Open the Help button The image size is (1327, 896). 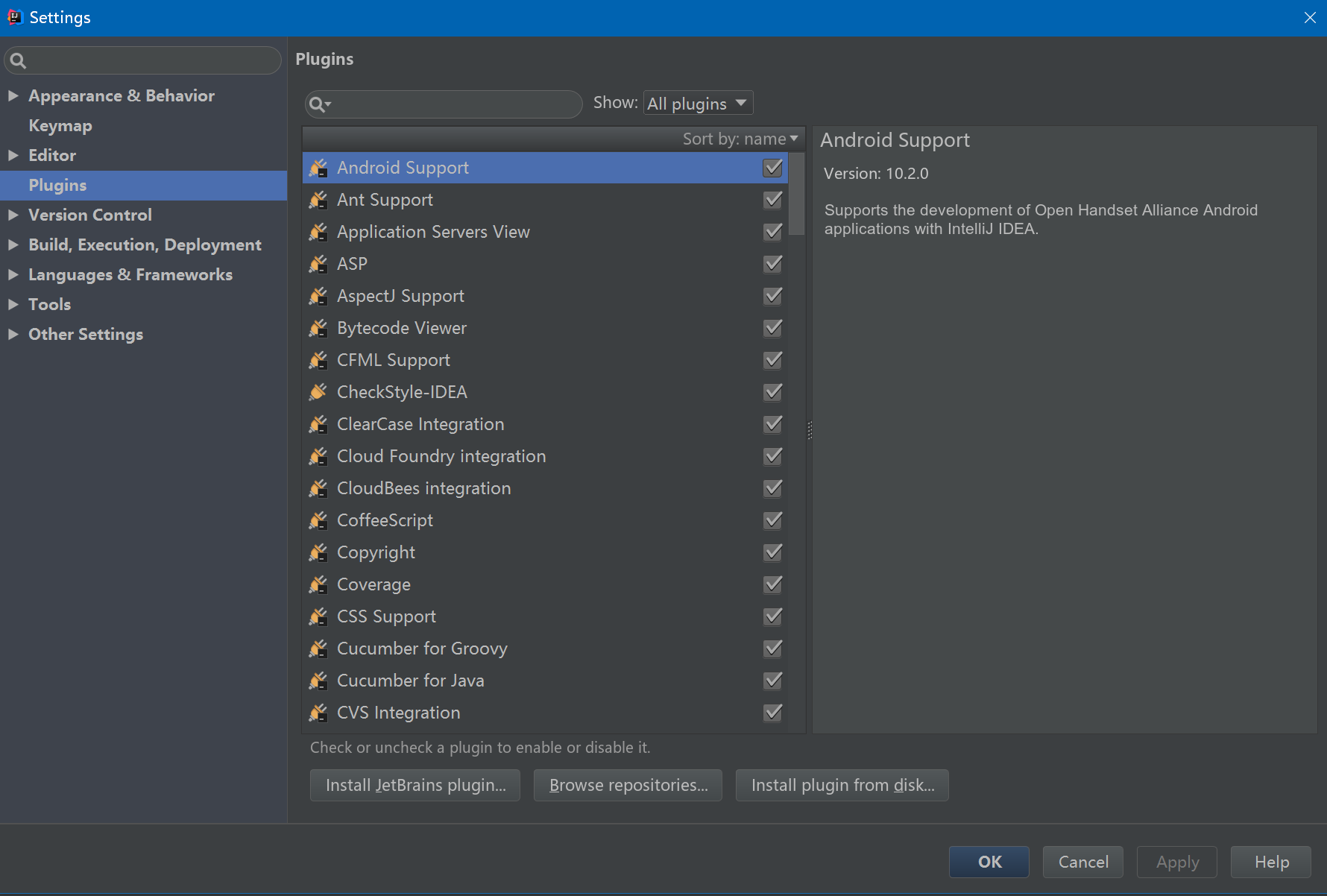pyautogui.click(x=1271, y=862)
